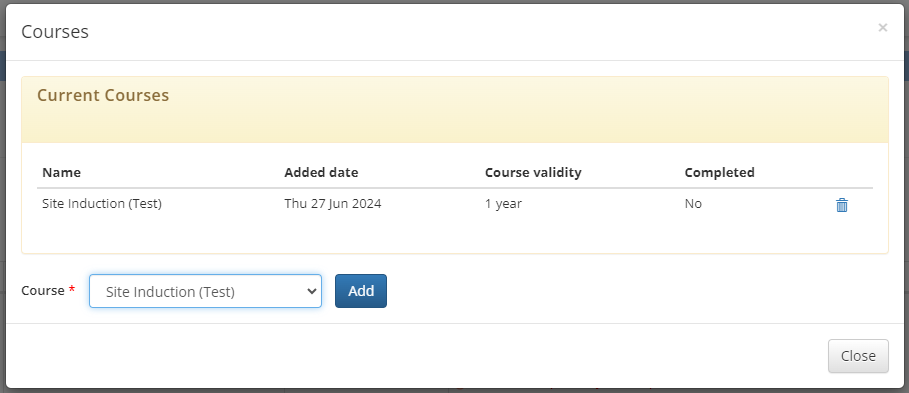909x393 pixels.
Task: Dismiss the Courses dialog using the X
Action: click(882, 27)
